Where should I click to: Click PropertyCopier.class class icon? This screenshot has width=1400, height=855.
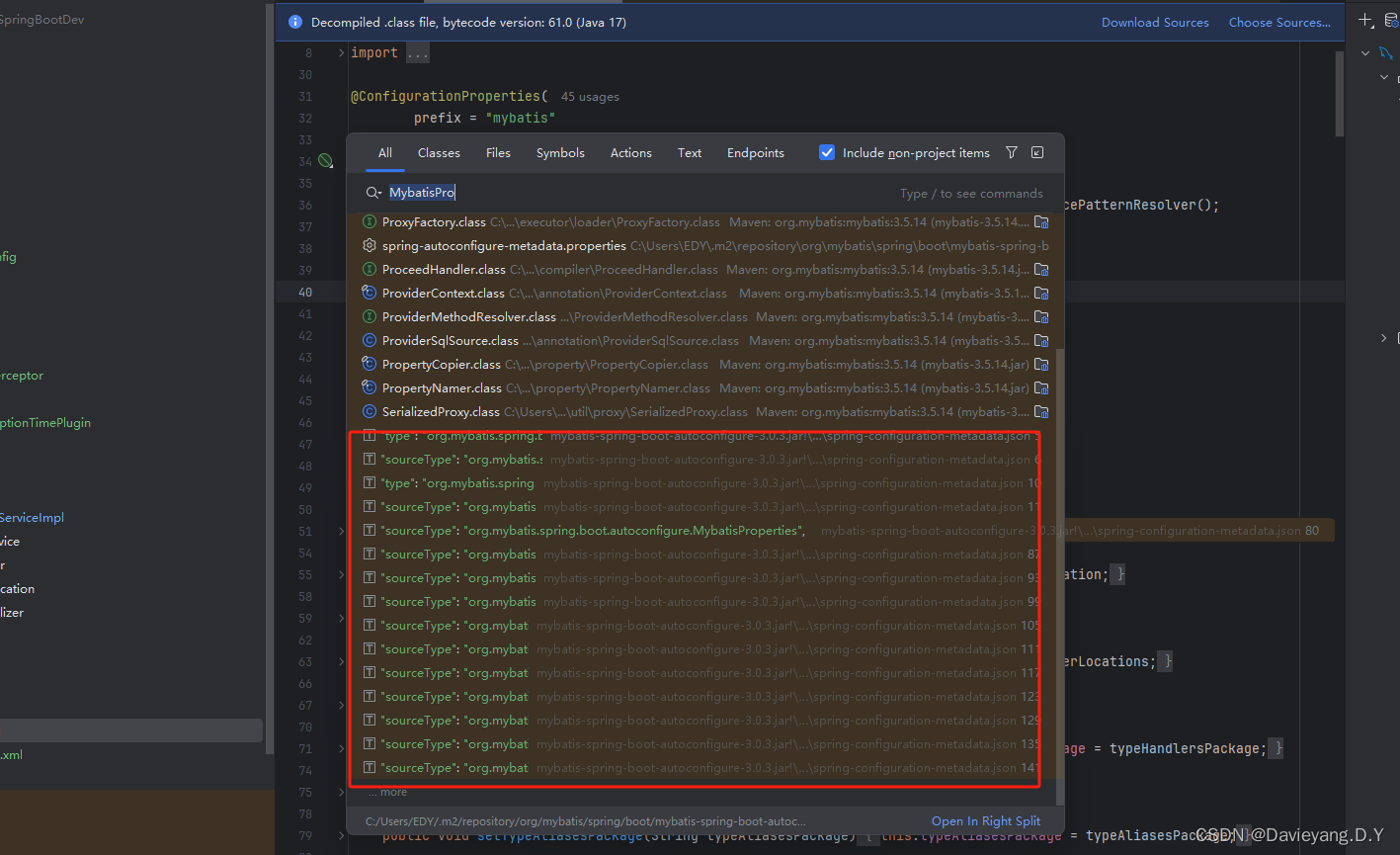(x=370, y=365)
